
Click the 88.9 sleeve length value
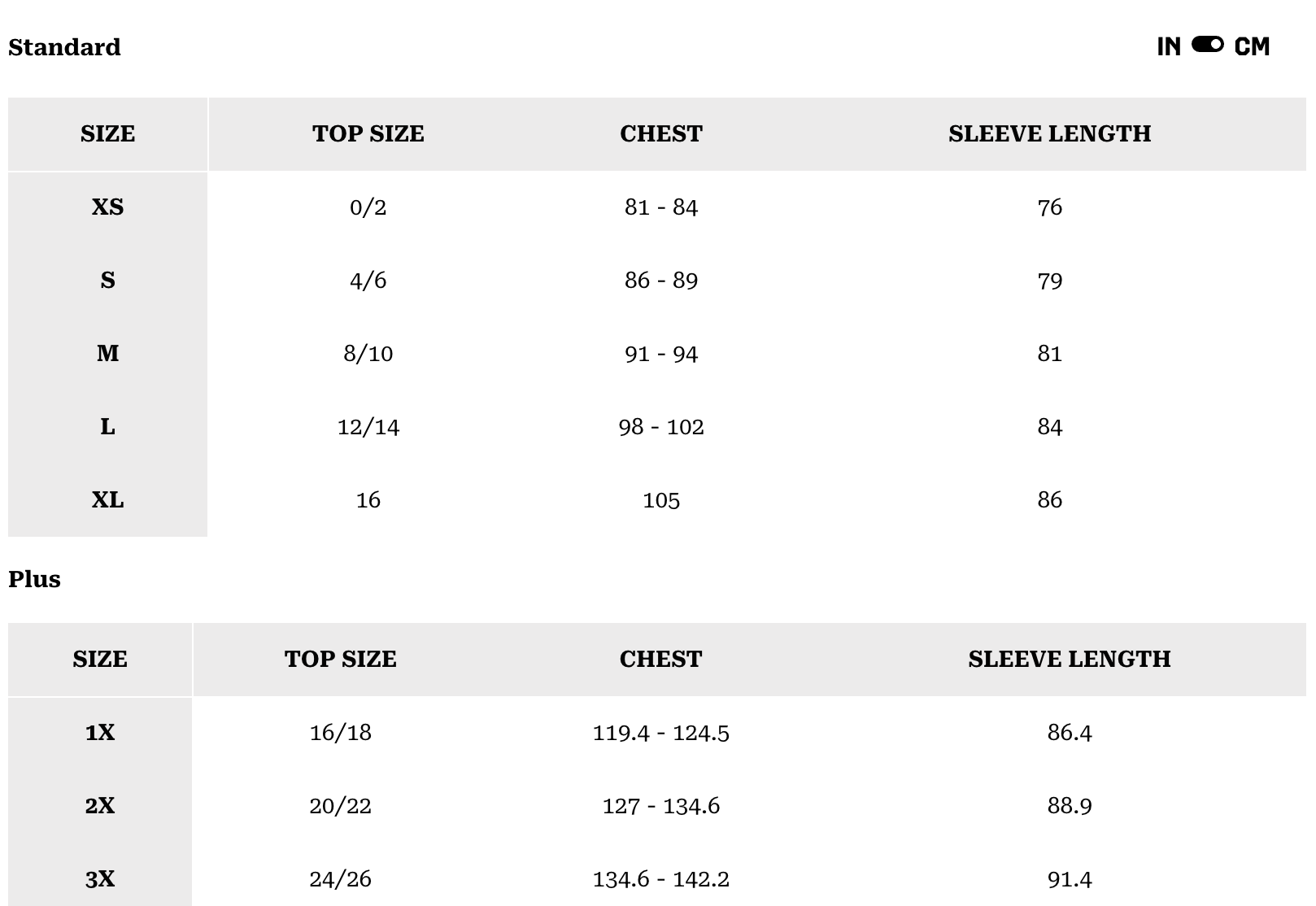pyautogui.click(x=1069, y=806)
